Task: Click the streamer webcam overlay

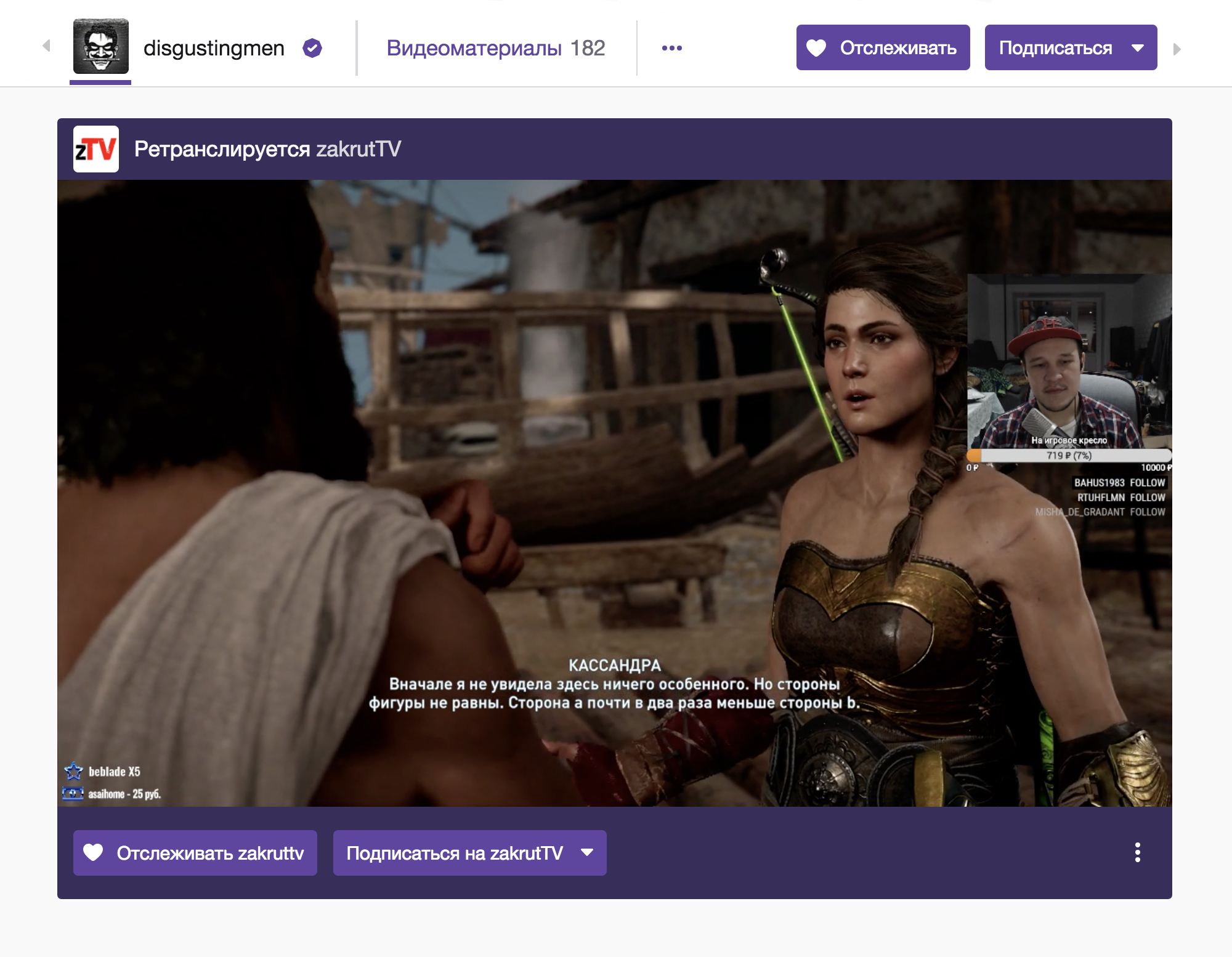Action: pos(1069,361)
